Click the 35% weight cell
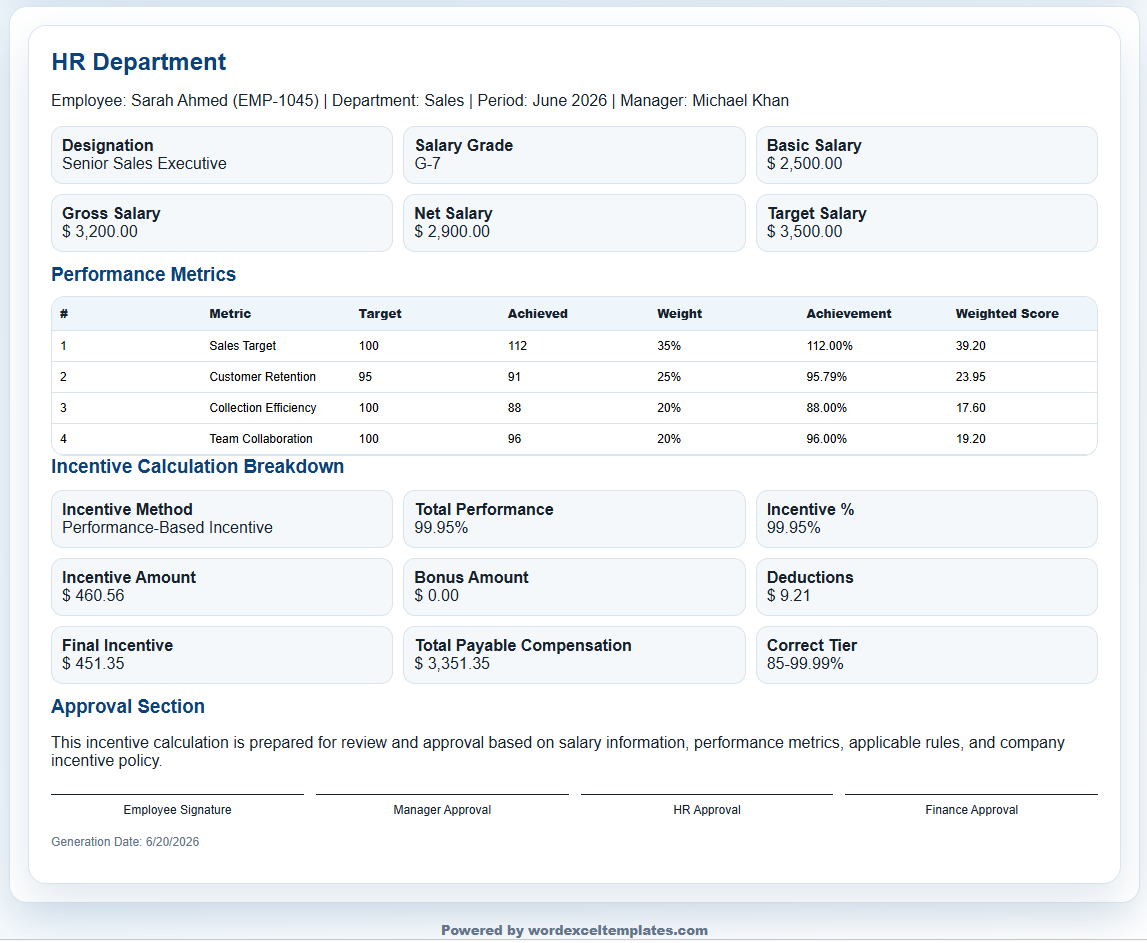1147x943 pixels. 669,346
